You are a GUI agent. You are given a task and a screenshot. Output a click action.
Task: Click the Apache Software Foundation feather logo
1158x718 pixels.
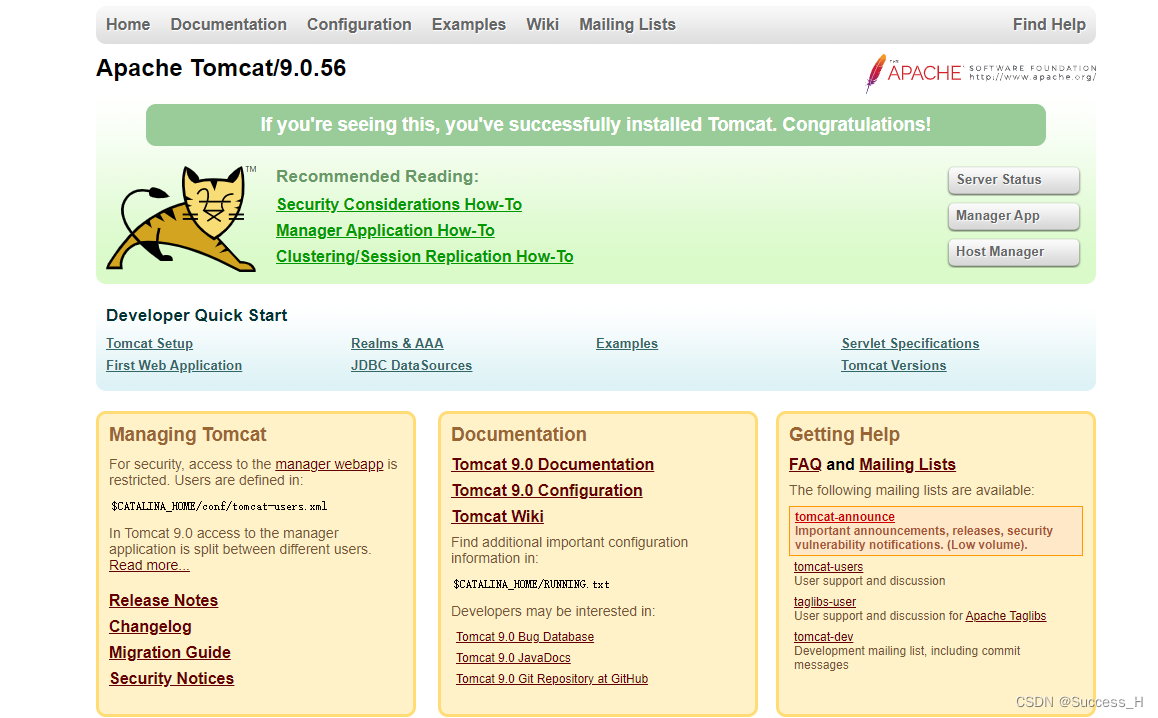980,73
